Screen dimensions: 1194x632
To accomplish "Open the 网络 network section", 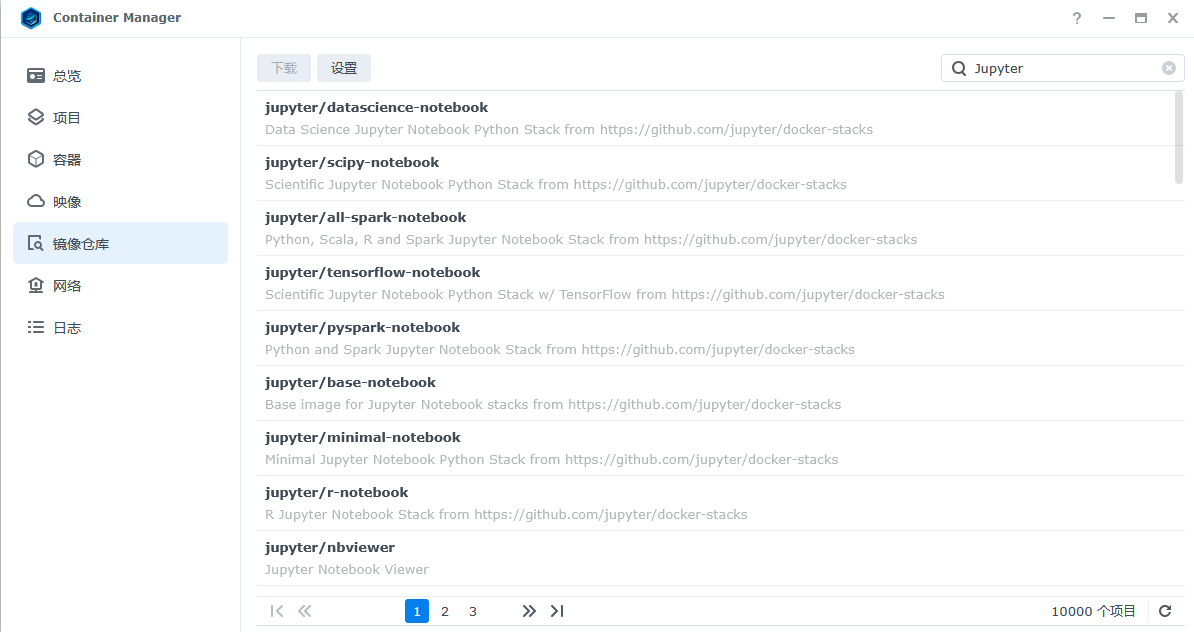I will pyautogui.click(x=120, y=286).
